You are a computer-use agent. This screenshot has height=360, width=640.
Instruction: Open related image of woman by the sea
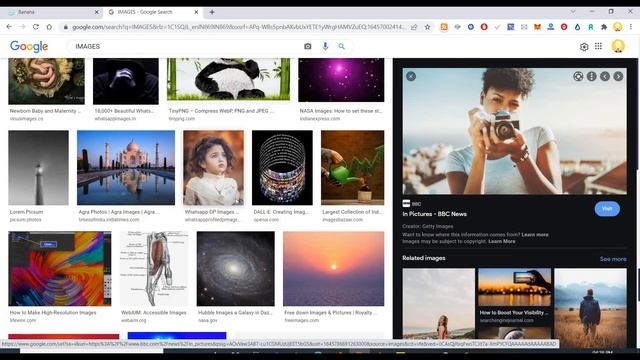(438, 303)
